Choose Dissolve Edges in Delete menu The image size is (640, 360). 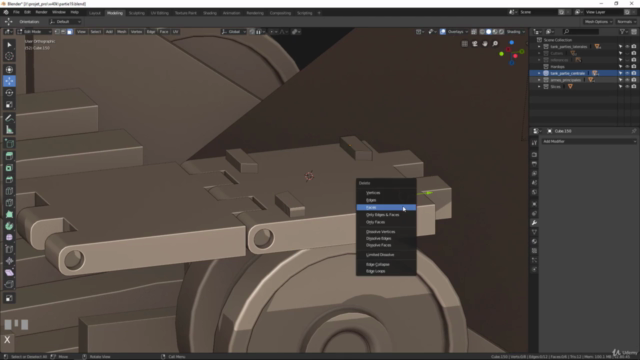(386, 238)
